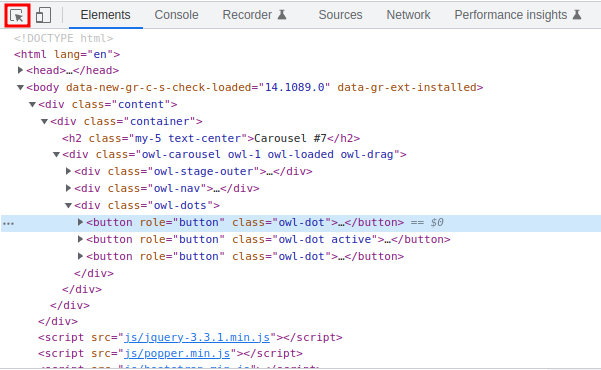
Task: Select the html lang="en" element
Action: tap(67, 54)
